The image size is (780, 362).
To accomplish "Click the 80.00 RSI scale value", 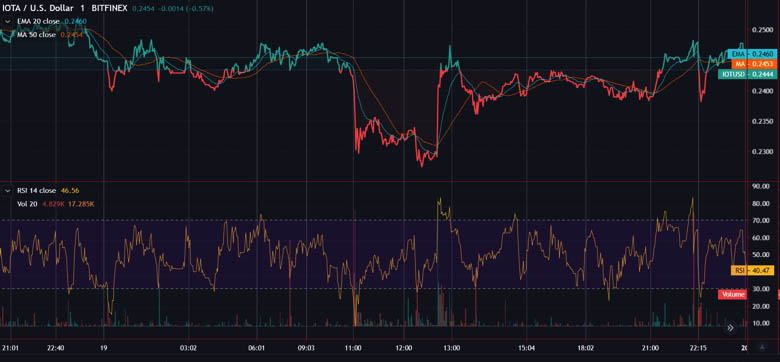I will point(762,204).
